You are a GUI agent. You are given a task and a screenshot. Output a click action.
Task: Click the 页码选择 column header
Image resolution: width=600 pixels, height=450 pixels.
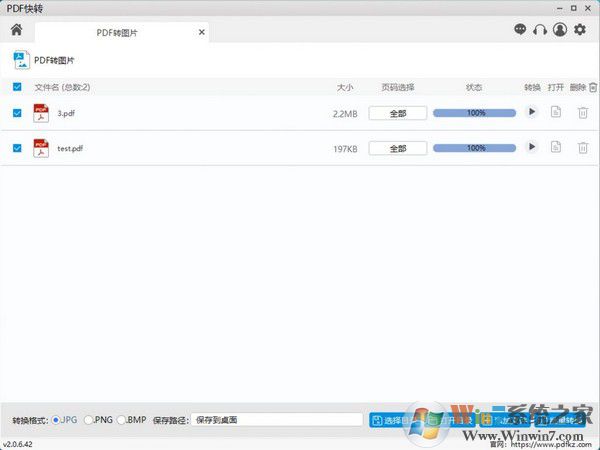(398, 87)
